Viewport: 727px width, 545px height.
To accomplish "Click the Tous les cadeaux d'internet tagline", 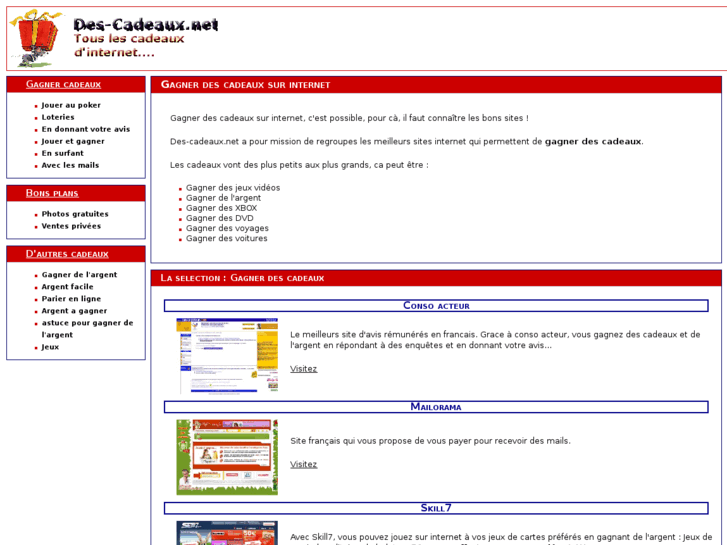I will (x=129, y=45).
